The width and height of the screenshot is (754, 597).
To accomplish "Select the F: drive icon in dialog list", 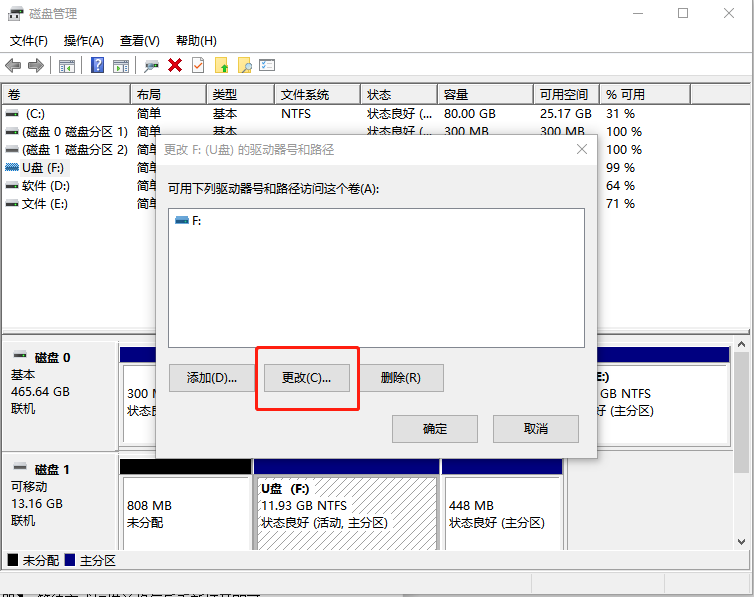I will pyautogui.click(x=182, y=221).
